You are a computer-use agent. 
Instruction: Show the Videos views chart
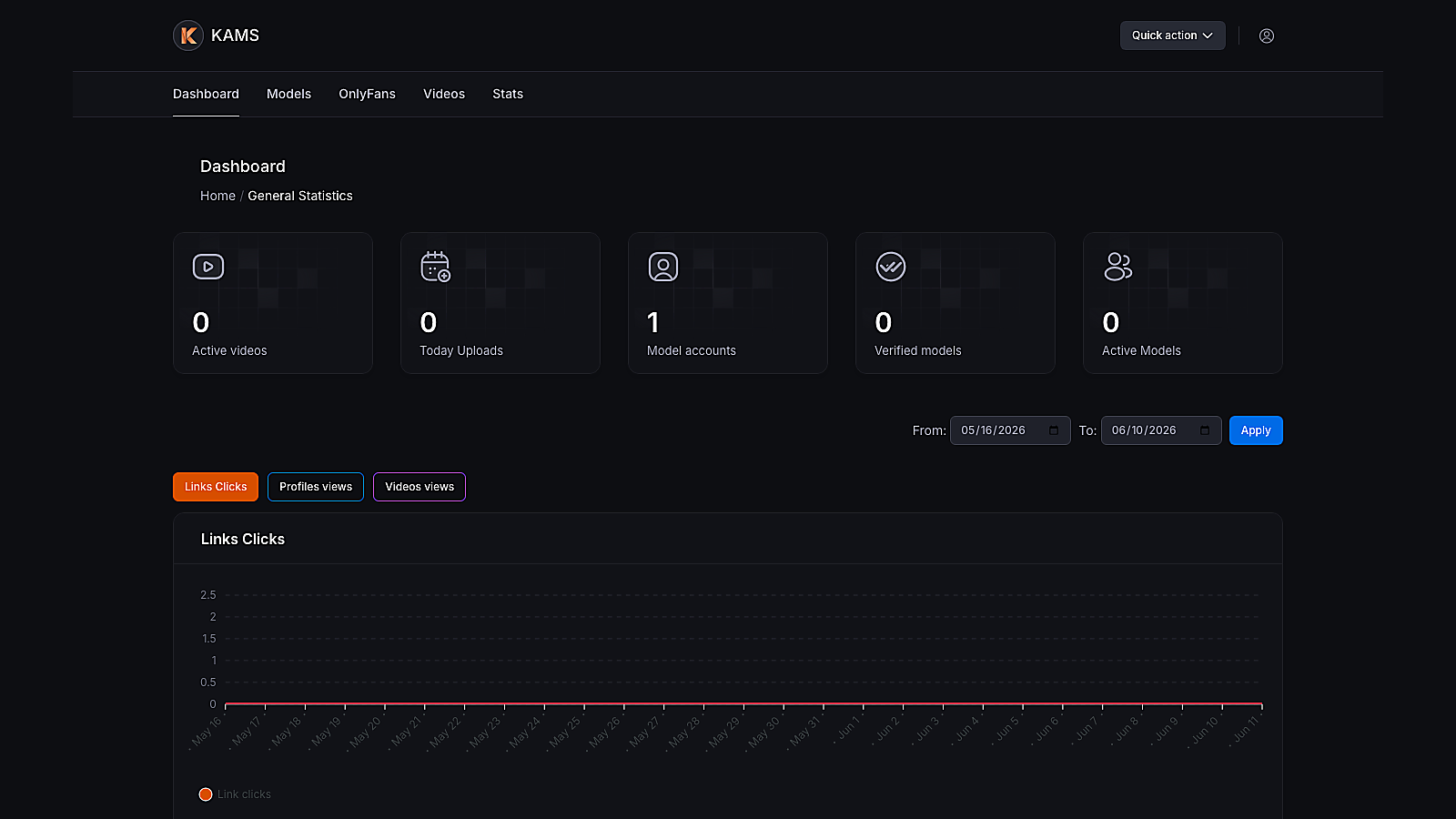pos(420,487)
